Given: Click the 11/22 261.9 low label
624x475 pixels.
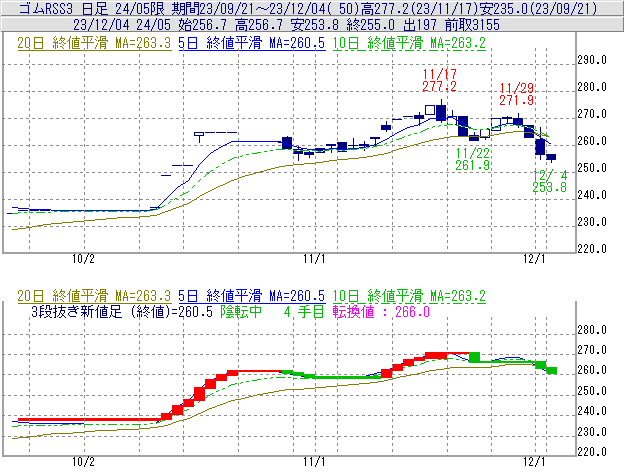Looking at the screenshot, I should [x=472, y=159].
